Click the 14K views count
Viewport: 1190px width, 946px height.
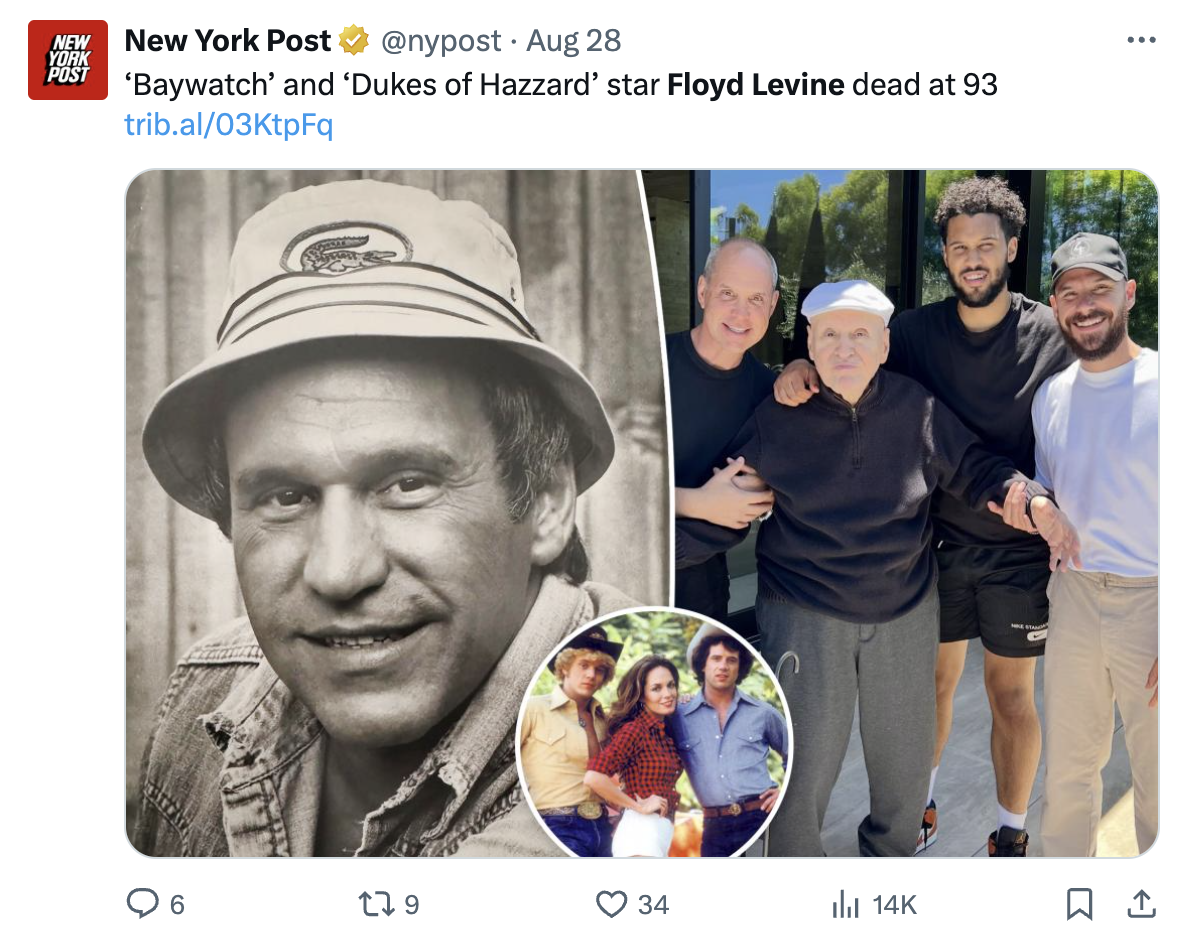tap(894, 905)
